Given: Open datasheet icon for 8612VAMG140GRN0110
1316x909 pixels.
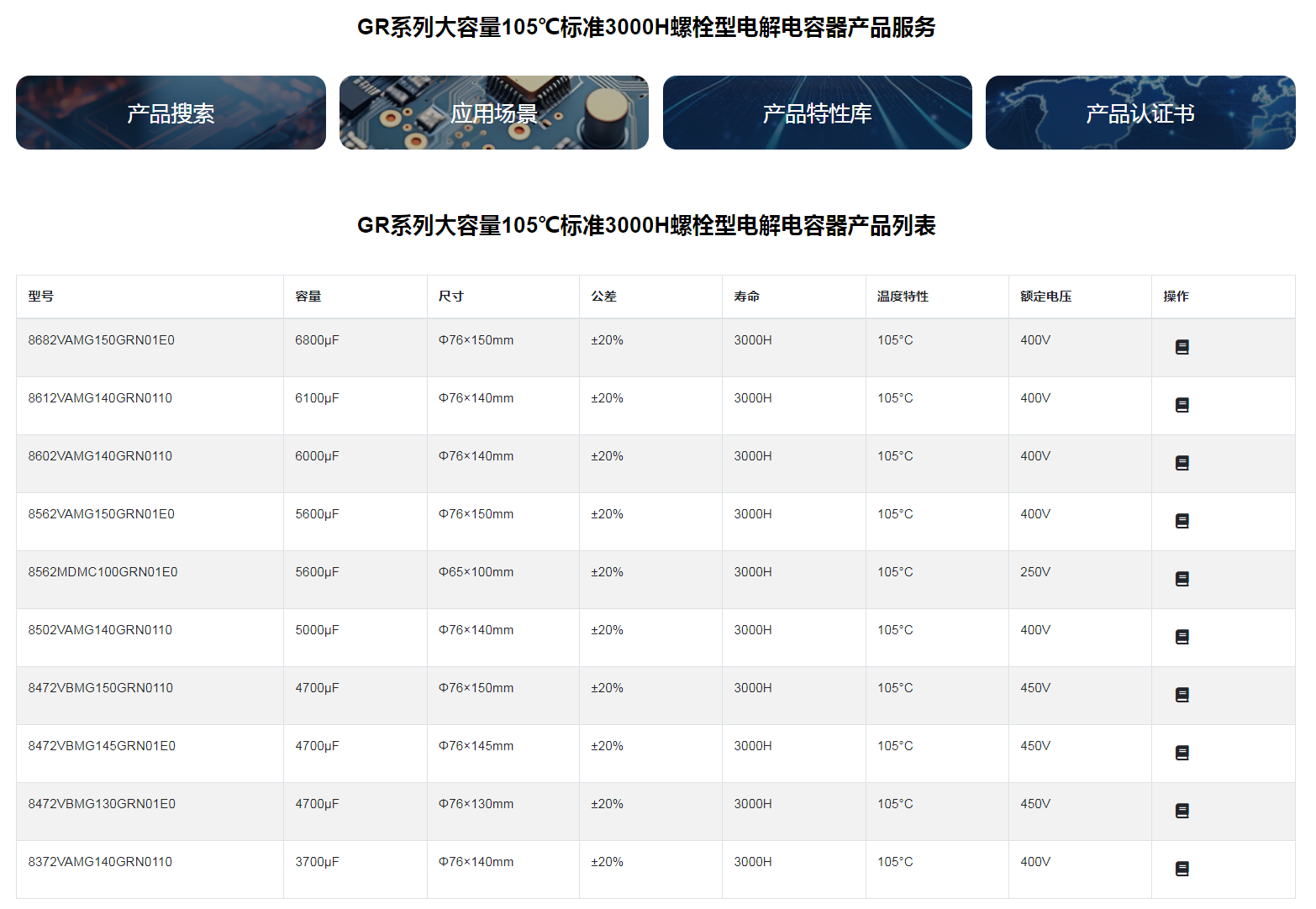Looking at the screenshot, I should click(x=1182, y=405).
